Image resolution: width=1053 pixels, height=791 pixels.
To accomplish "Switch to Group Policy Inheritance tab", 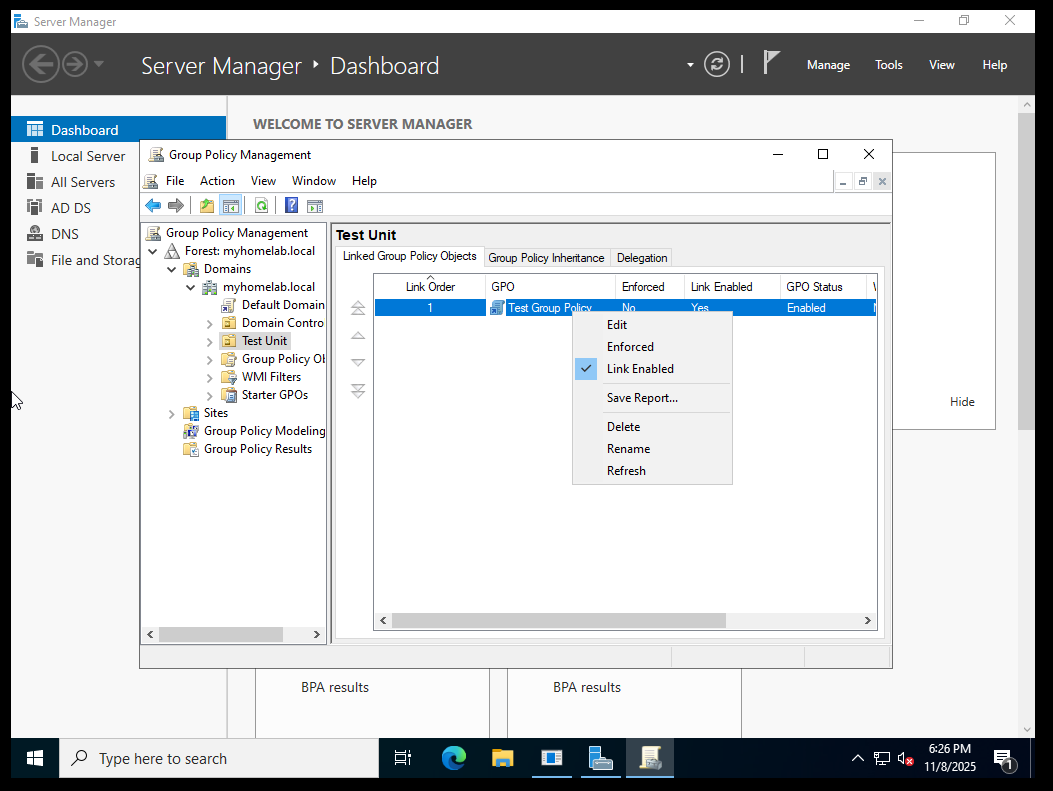I will pyautogui.click(x=546, y=258).
